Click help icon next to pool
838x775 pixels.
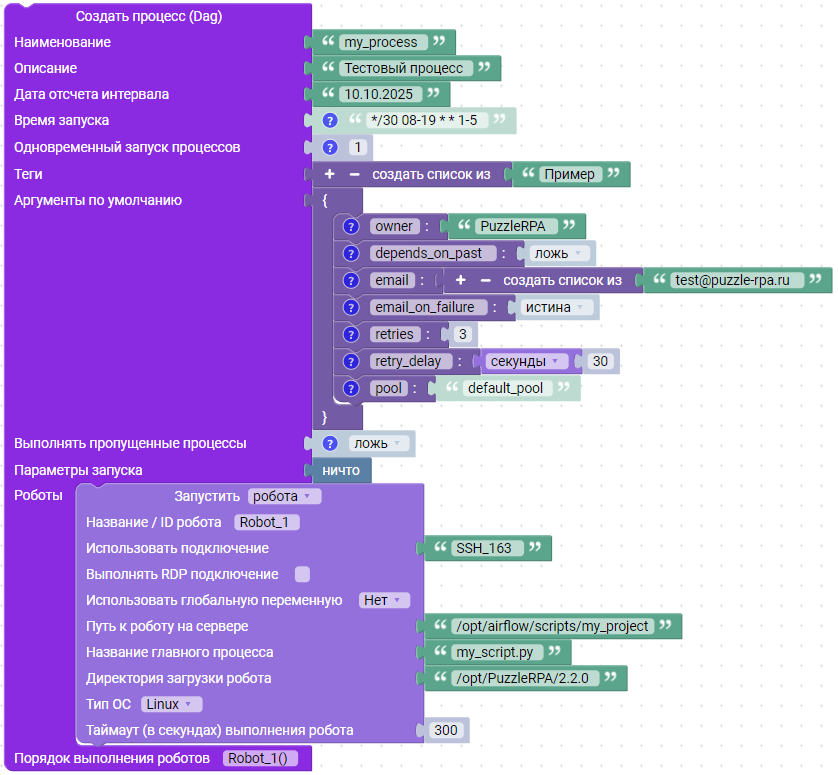click(350, 389)
